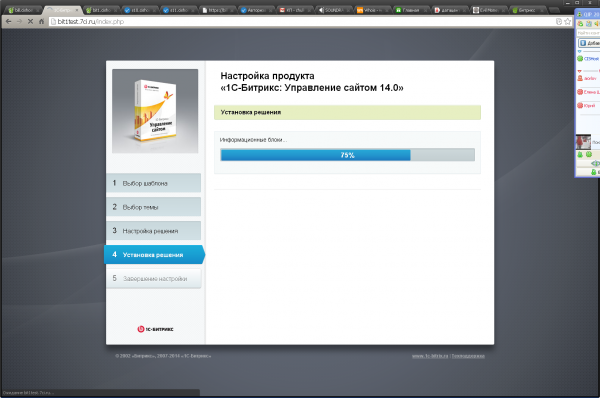Click the browser forward arrow
This screenshot has height=398, width=600.
[19, 21]
